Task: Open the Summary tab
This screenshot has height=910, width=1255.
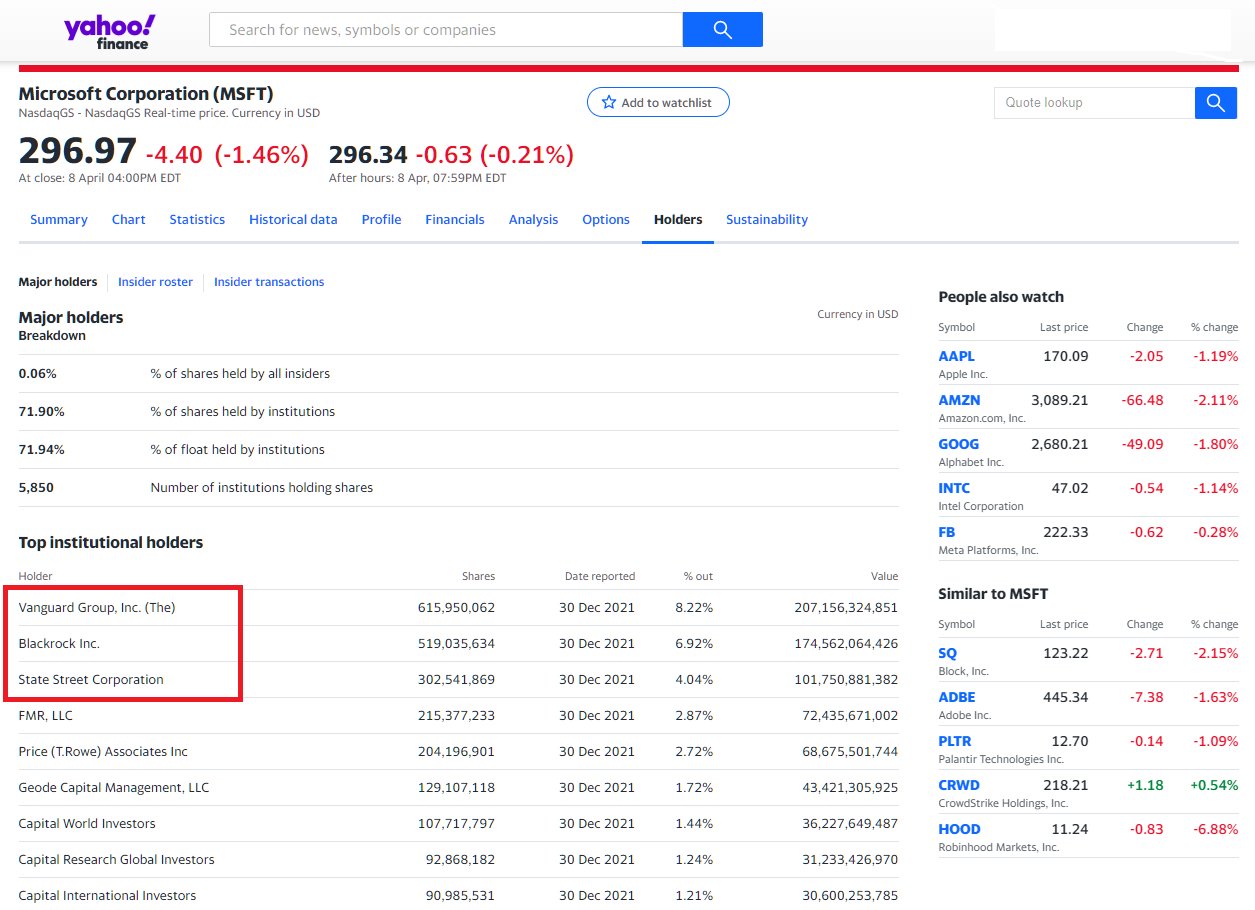Action: (59, 220)
